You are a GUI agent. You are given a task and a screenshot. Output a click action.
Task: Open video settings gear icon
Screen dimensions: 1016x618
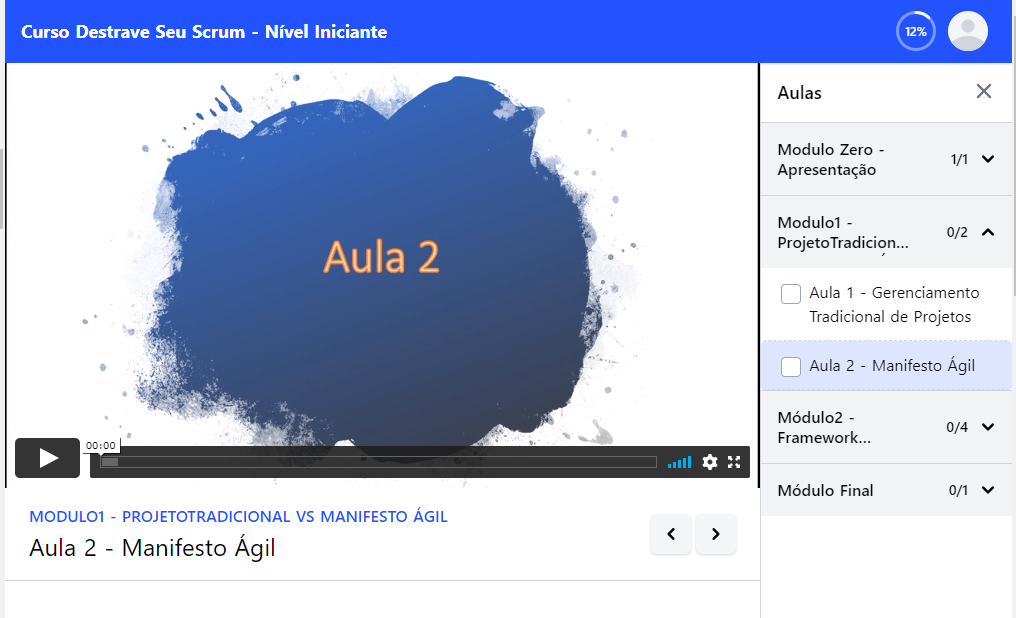coord(710,462)
